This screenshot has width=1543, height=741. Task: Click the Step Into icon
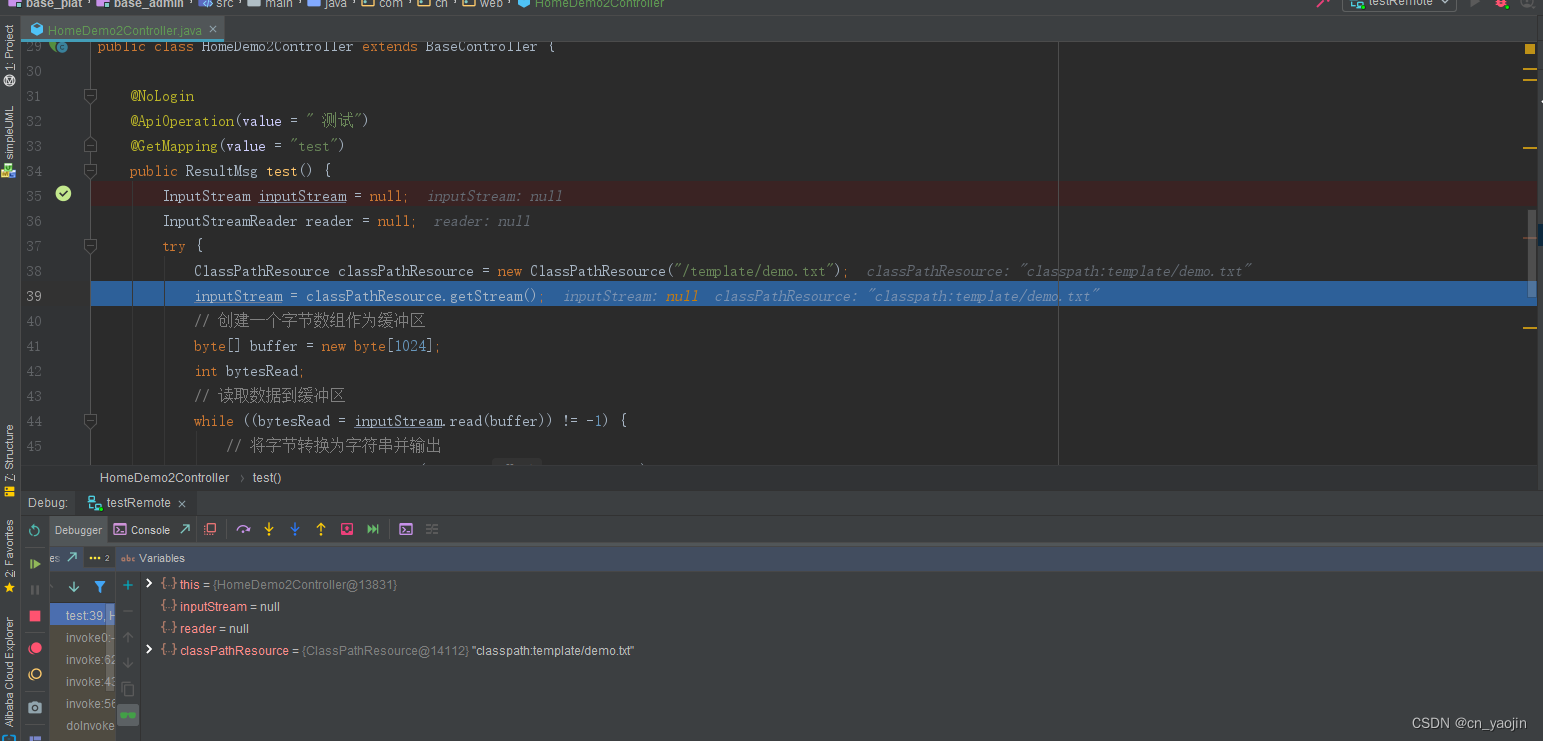click(268, 529)
